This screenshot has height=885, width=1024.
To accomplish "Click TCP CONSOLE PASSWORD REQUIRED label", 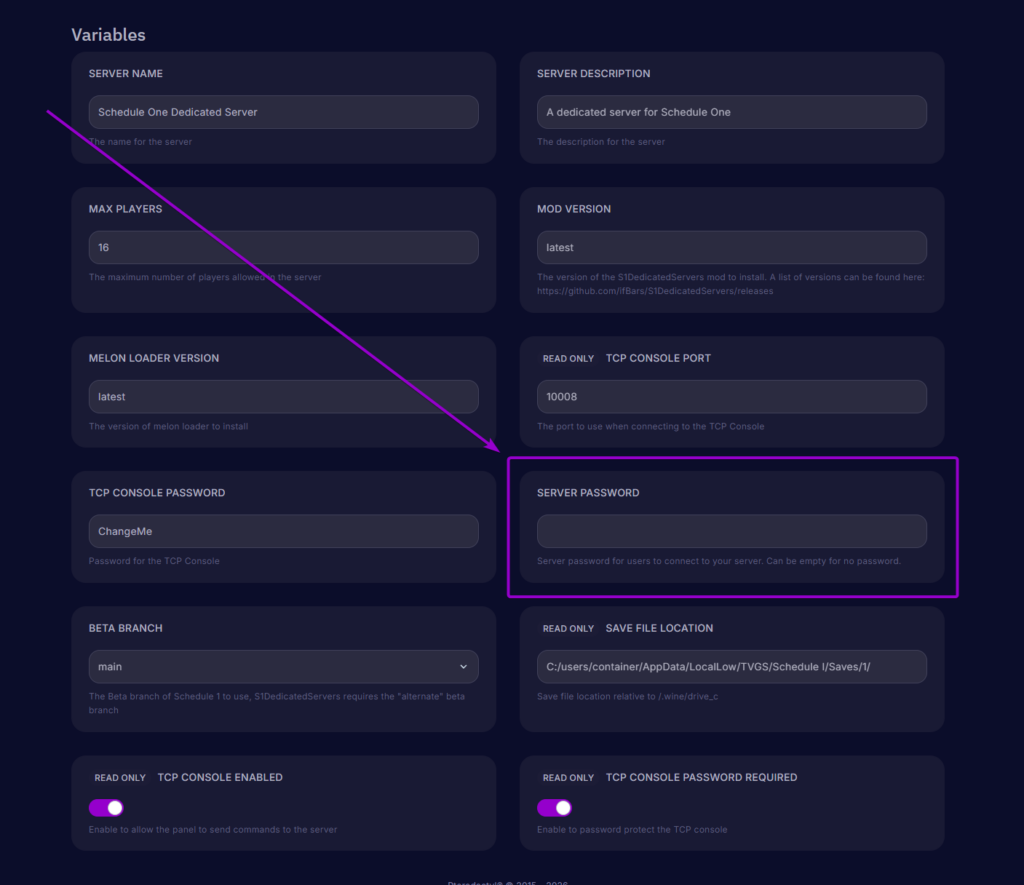I will [x=701, y=777].
